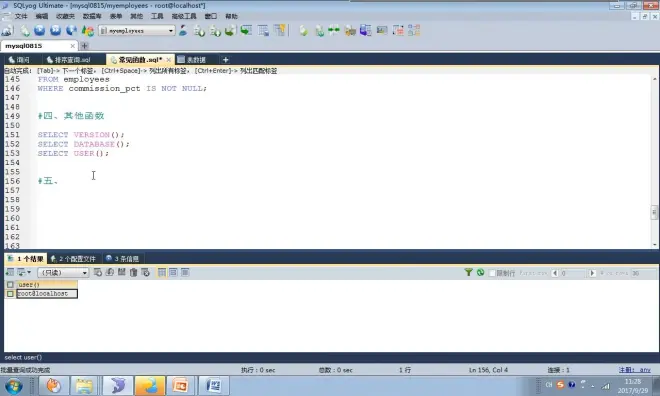This screenshot has height=396, width=660.
Task: Tick the root@localhost row checkbox
Action: [x=10, y=294]
